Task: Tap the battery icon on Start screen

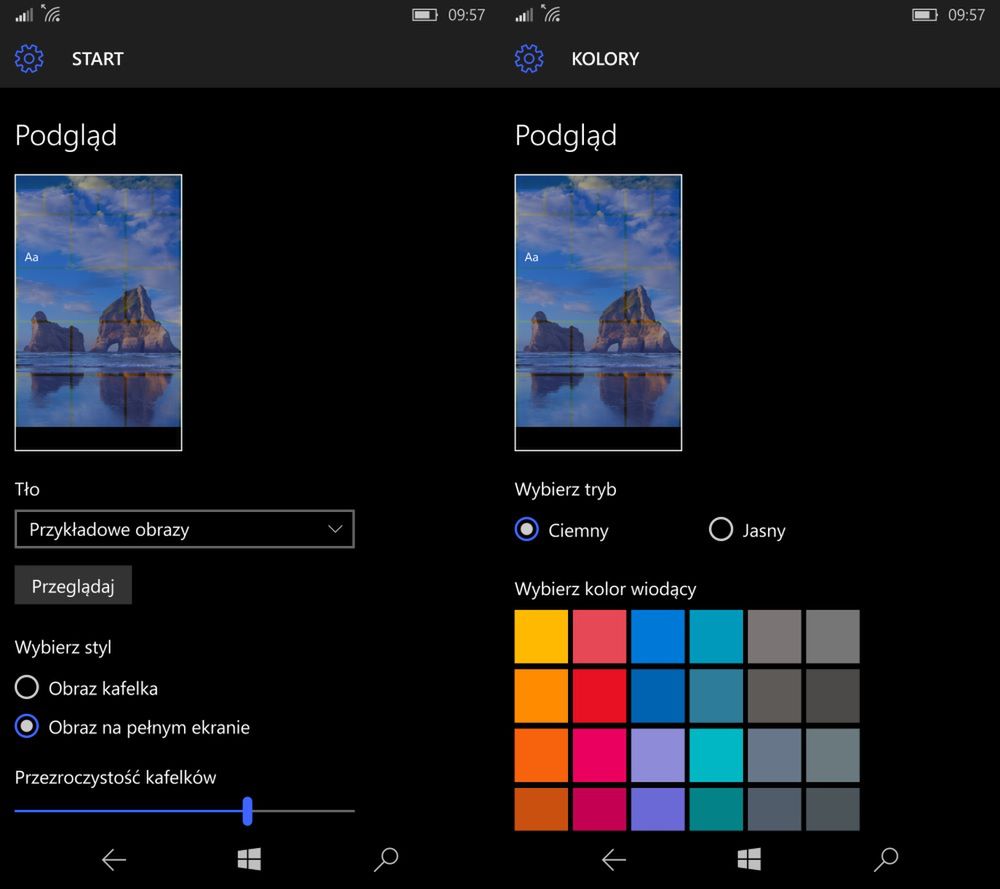Action: click(x=425, y=15)
